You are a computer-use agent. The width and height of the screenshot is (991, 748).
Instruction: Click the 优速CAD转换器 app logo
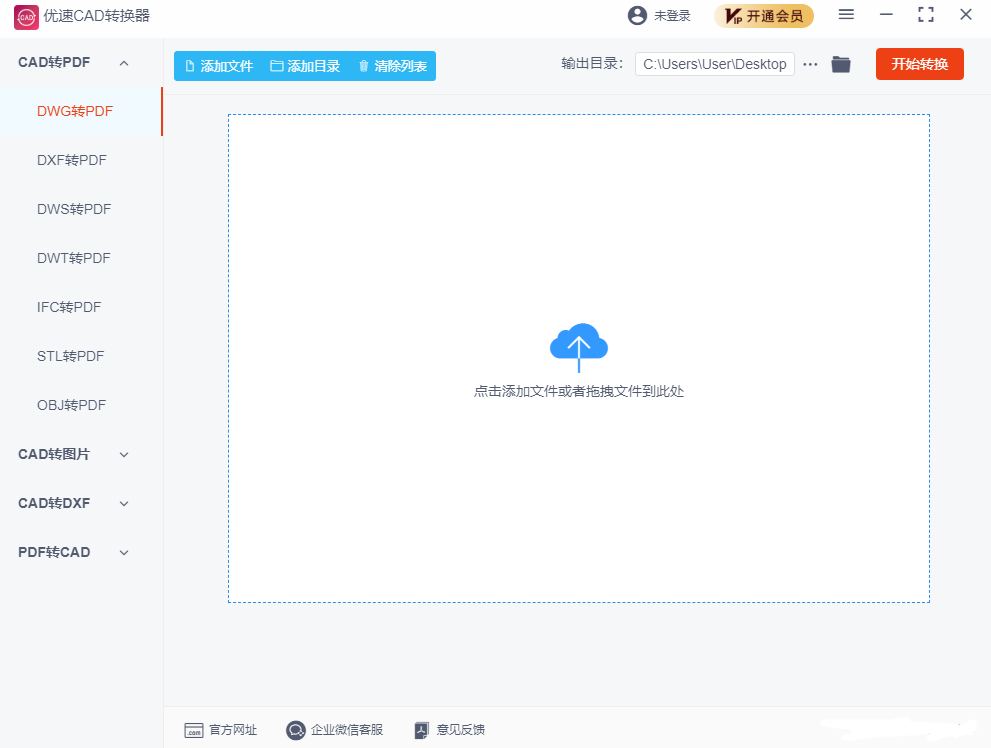coord(25,16)
